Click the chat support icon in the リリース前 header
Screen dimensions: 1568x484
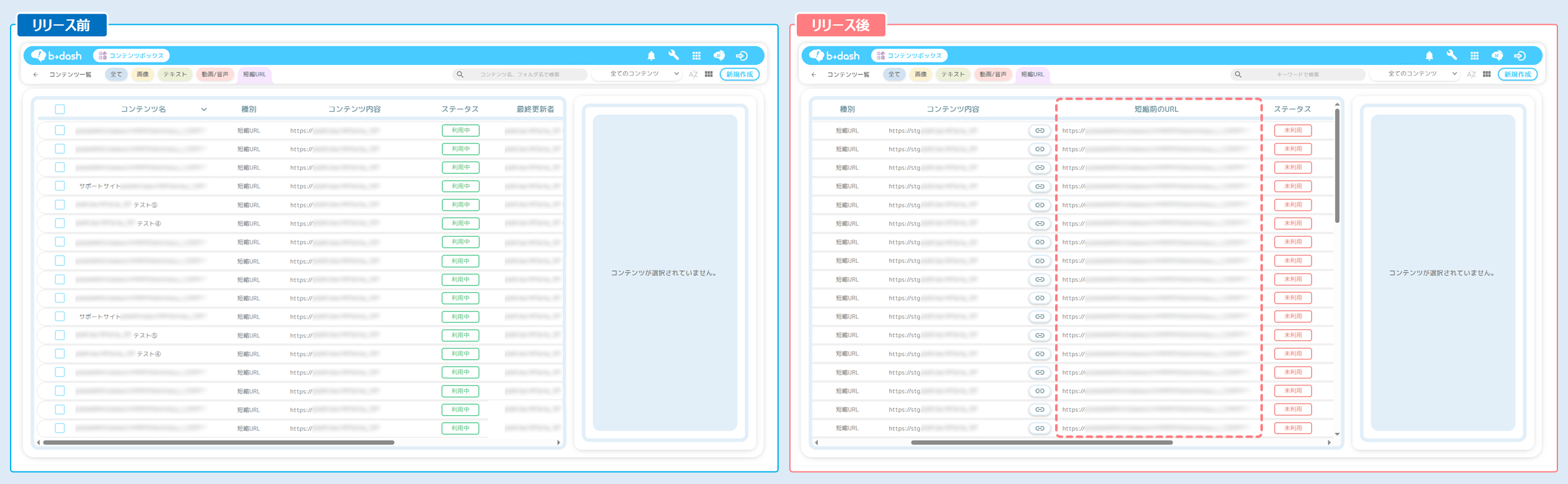pos(719,56)
